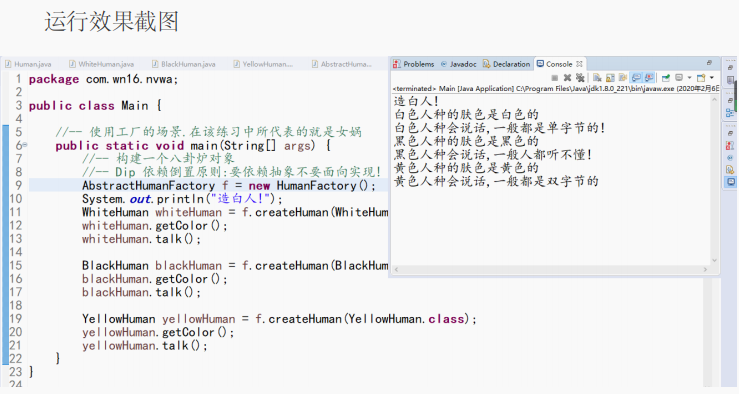Click the Terminate stop icon in the Console toolbar
This screenshot has height=394, width=739.
[555, 78]
